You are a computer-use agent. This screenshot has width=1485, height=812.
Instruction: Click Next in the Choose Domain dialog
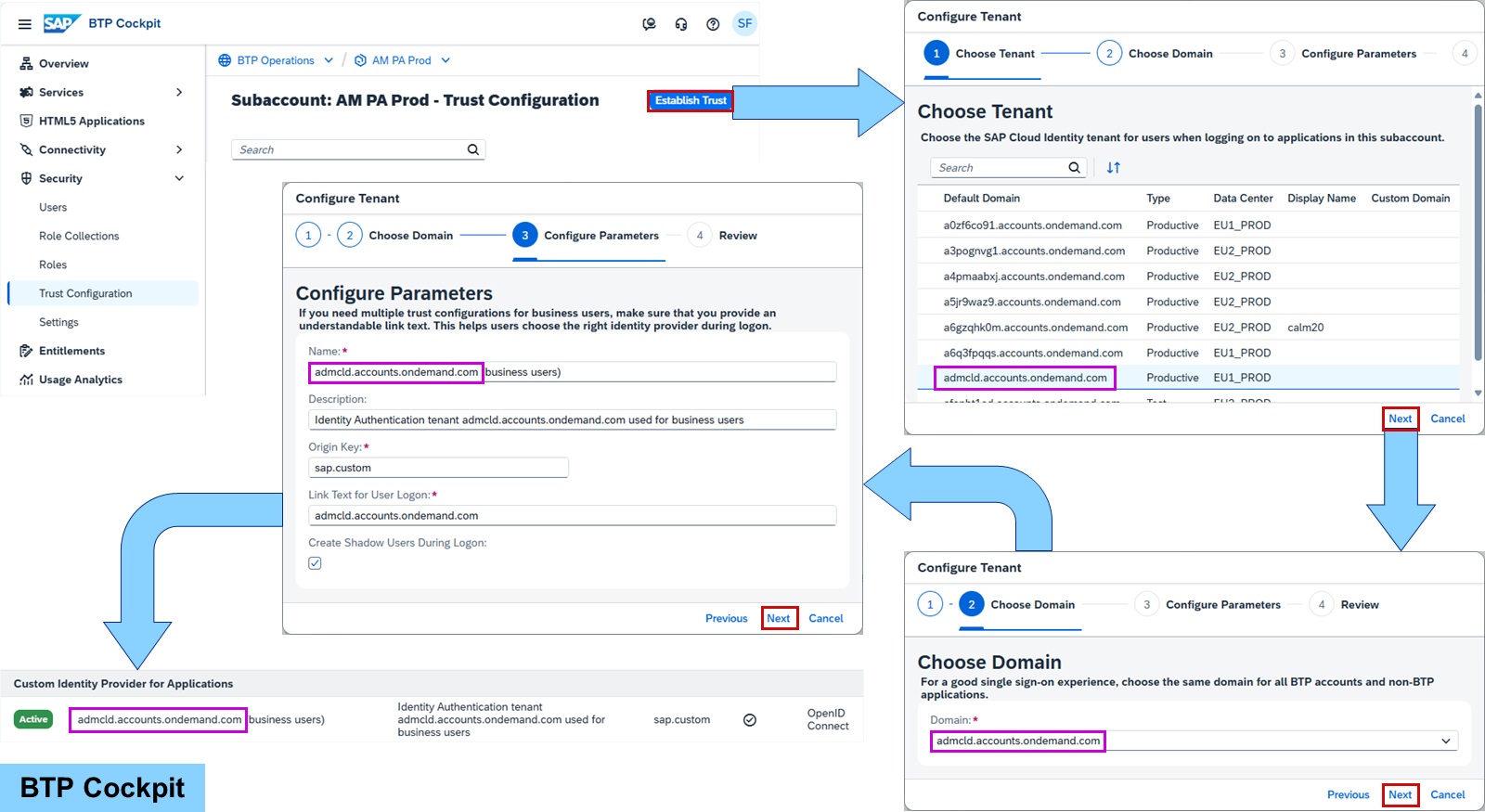(1400, 794)
